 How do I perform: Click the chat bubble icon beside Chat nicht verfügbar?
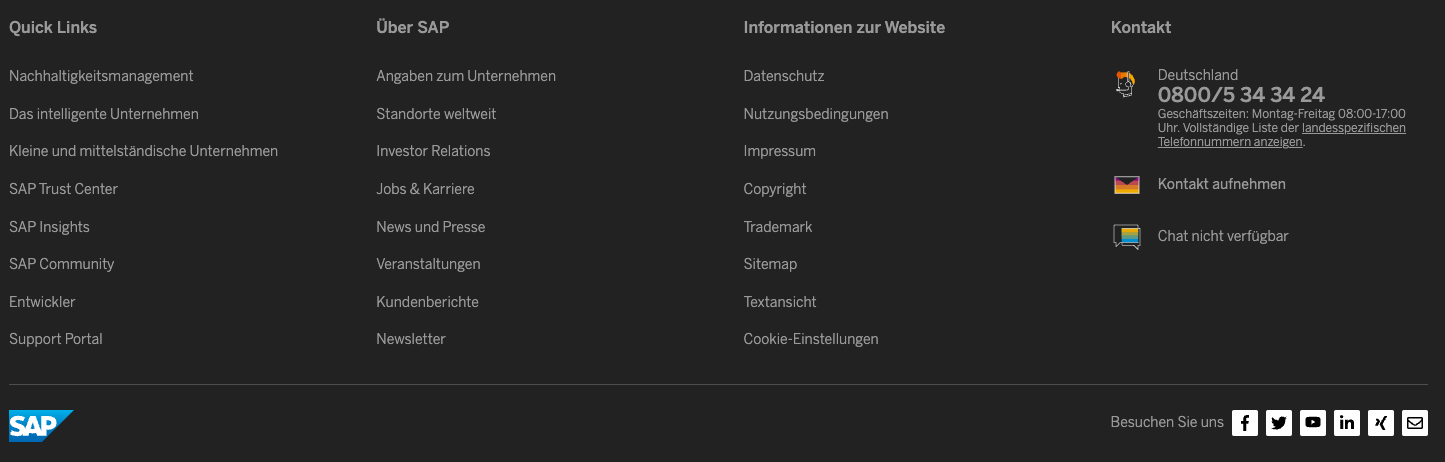point(1127,237)
